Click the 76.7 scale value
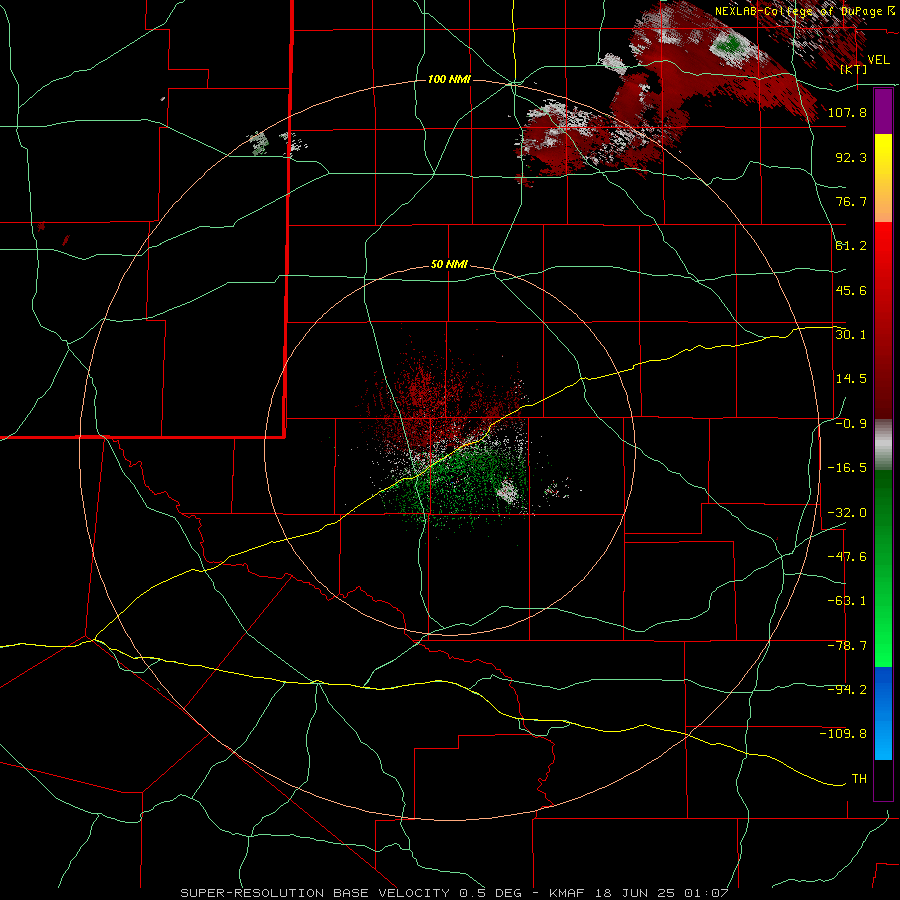This screenshot has width=900, height=900. pos(851,201)
